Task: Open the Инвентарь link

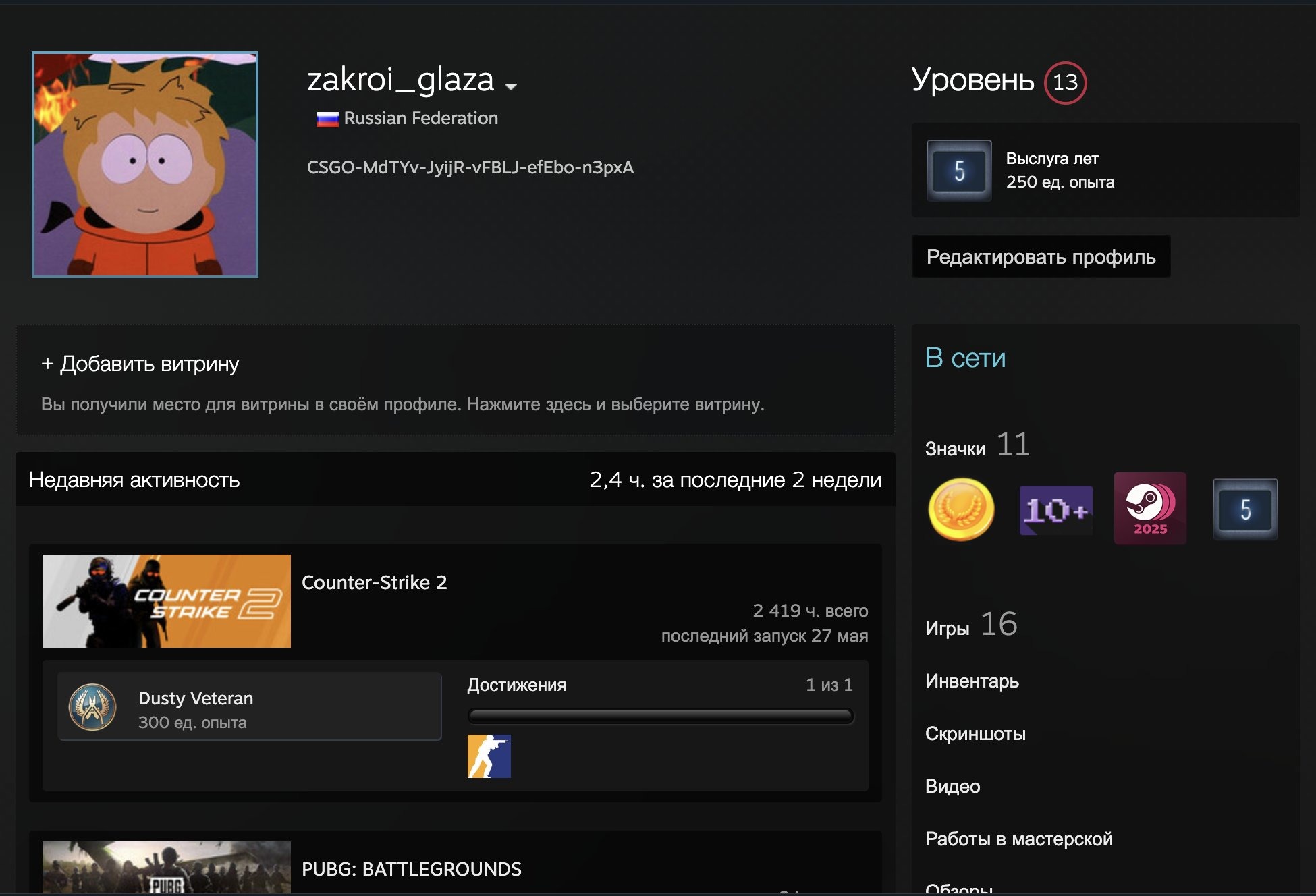Action: (972, 681)
